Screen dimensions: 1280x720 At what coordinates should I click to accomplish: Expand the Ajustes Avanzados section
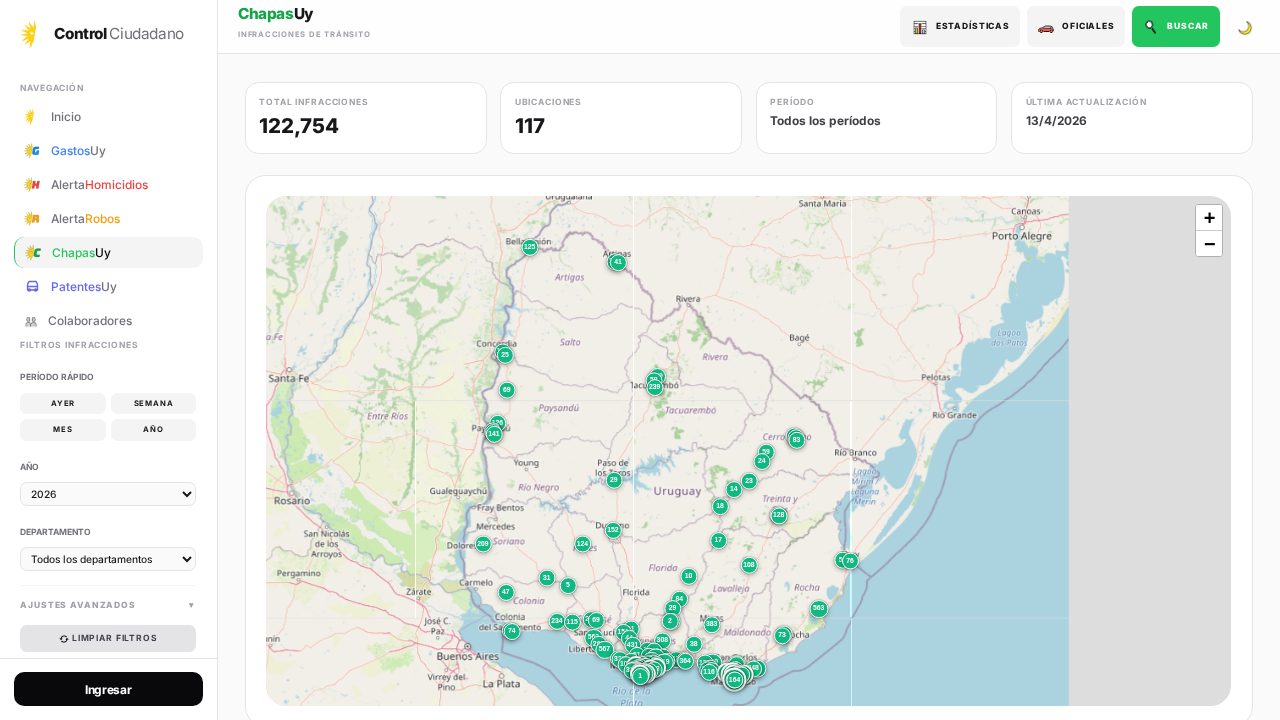pyautogui.click(x=108, y=605)
